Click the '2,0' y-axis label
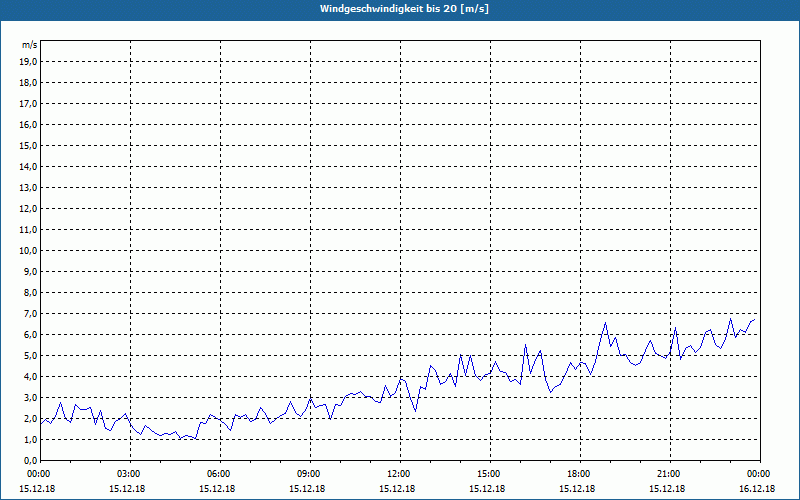This screenshot has width=800, height=500. click(30, 418)
